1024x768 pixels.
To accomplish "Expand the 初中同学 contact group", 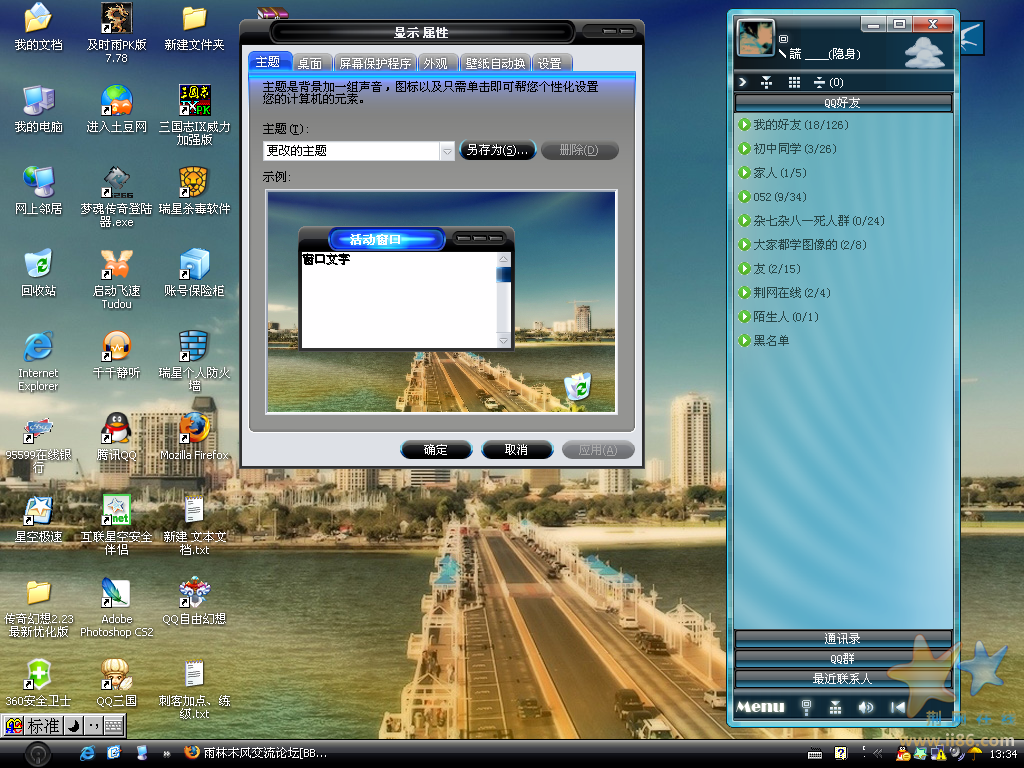I will tap(744, 149).
